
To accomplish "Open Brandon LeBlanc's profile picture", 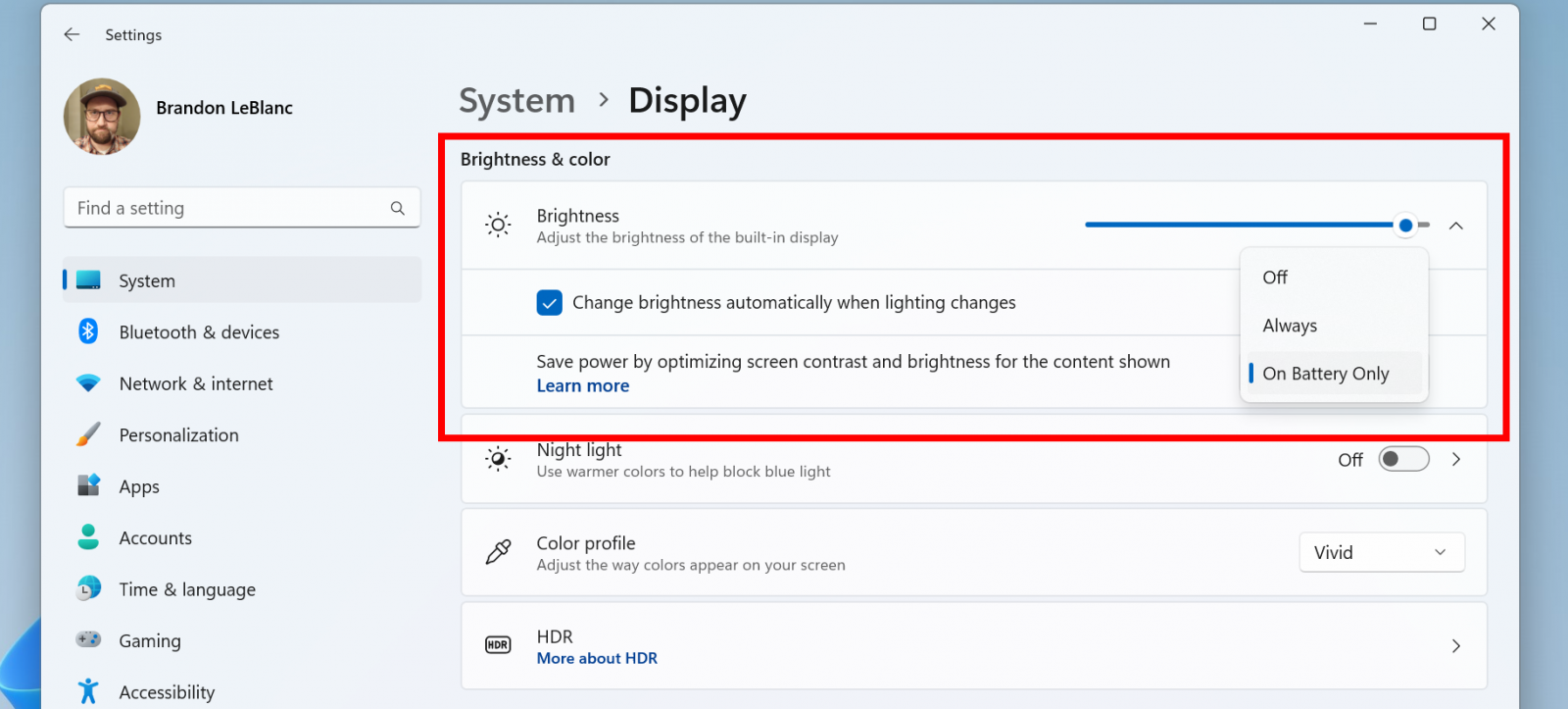I will 102,117.
